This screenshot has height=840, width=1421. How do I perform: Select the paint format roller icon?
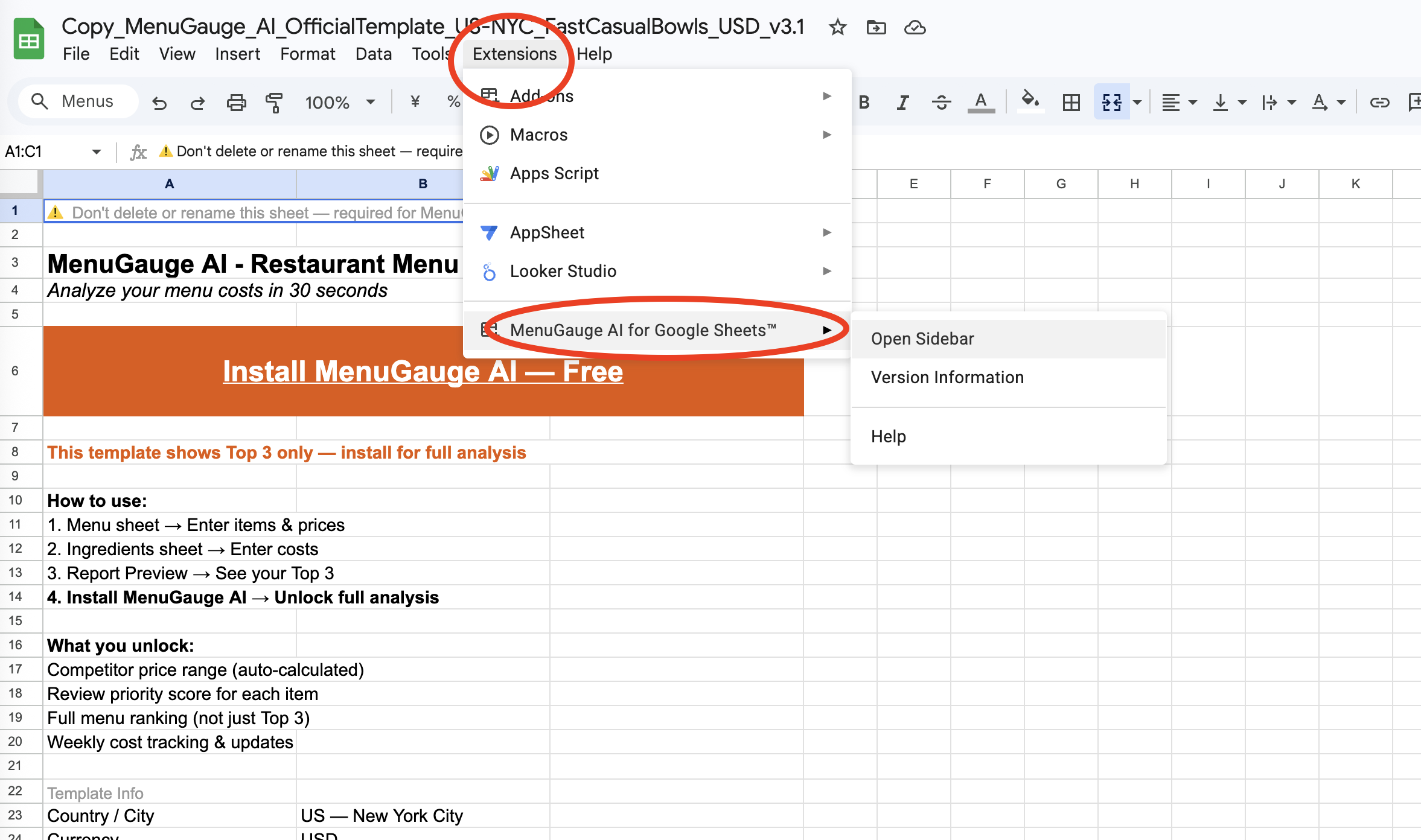point(274,103)
